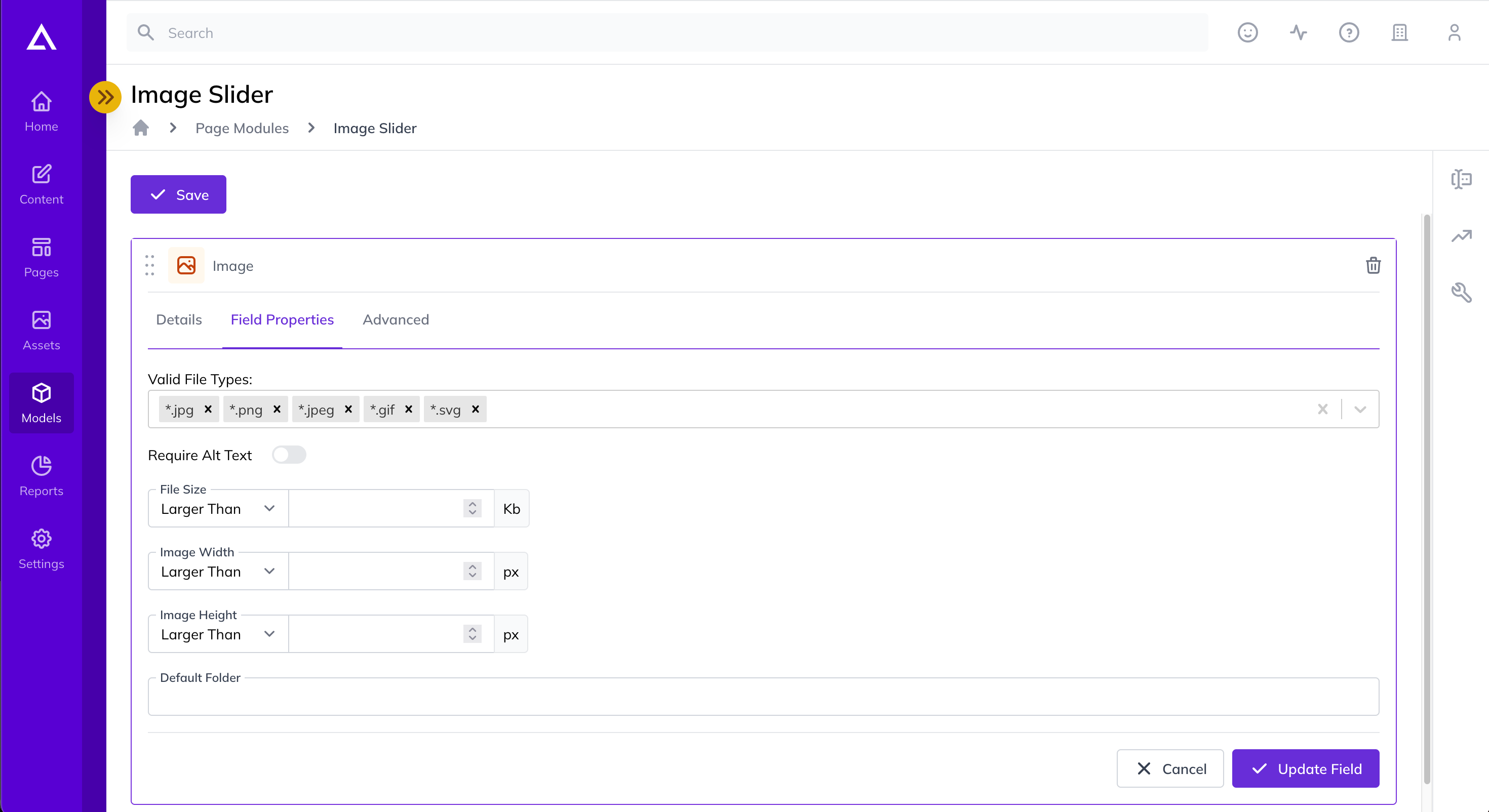Open the help question mark icon
This screenshot has width=1489, height=812.
1349,32
